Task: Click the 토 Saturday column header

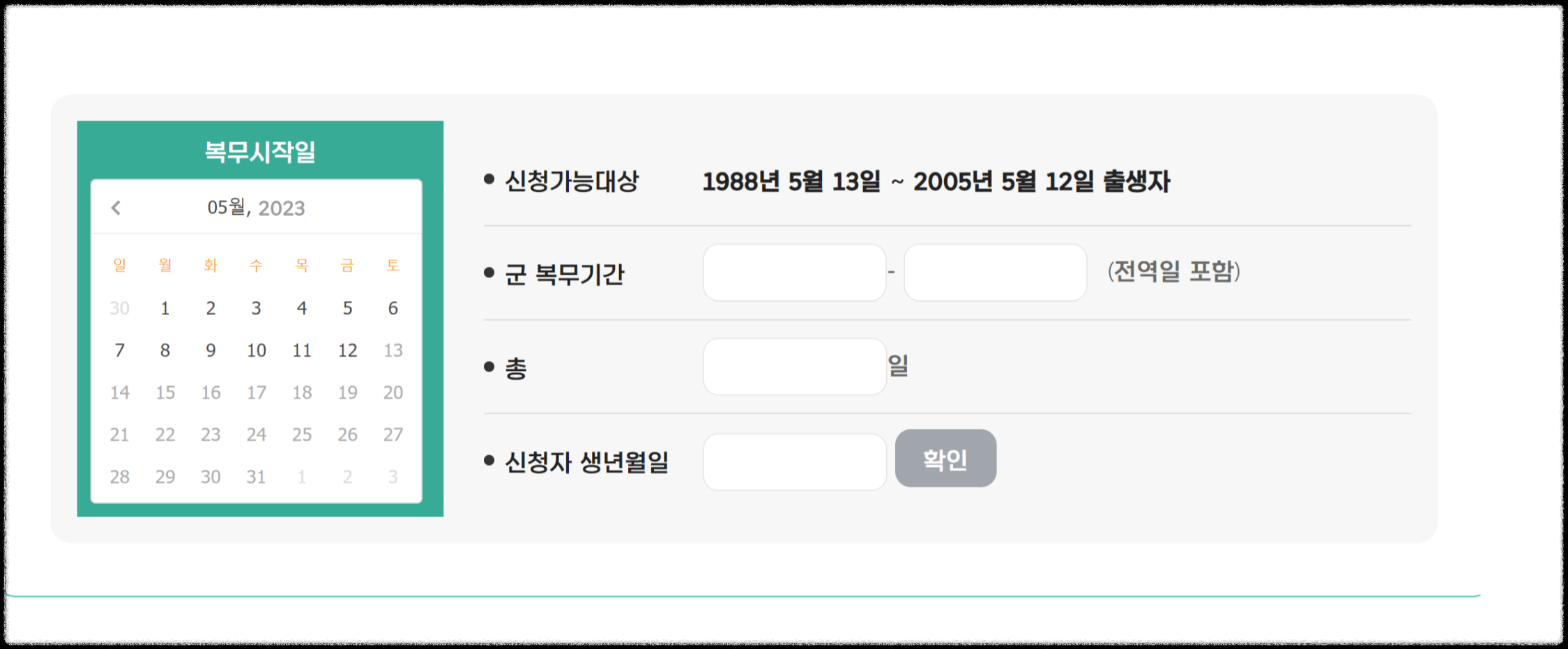Action: tap(393, 266)
